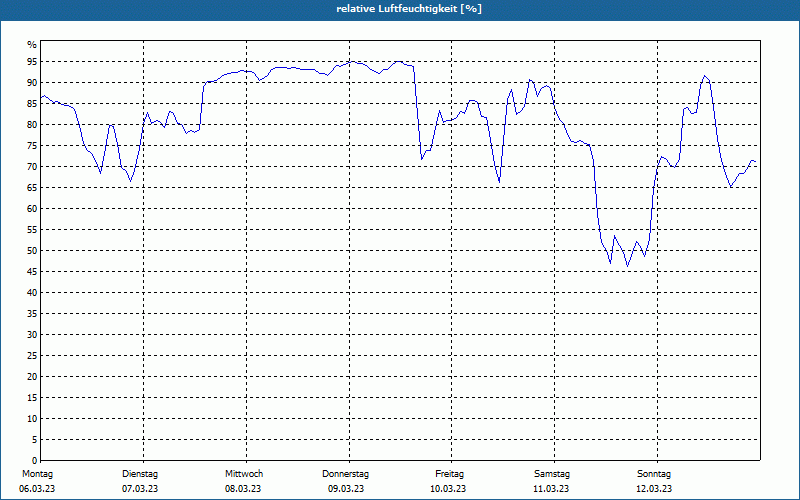The height and width of the screenshot is (500, 800).
Task: Click the 10 value on the y-axis
Action: tap(32, 418)
